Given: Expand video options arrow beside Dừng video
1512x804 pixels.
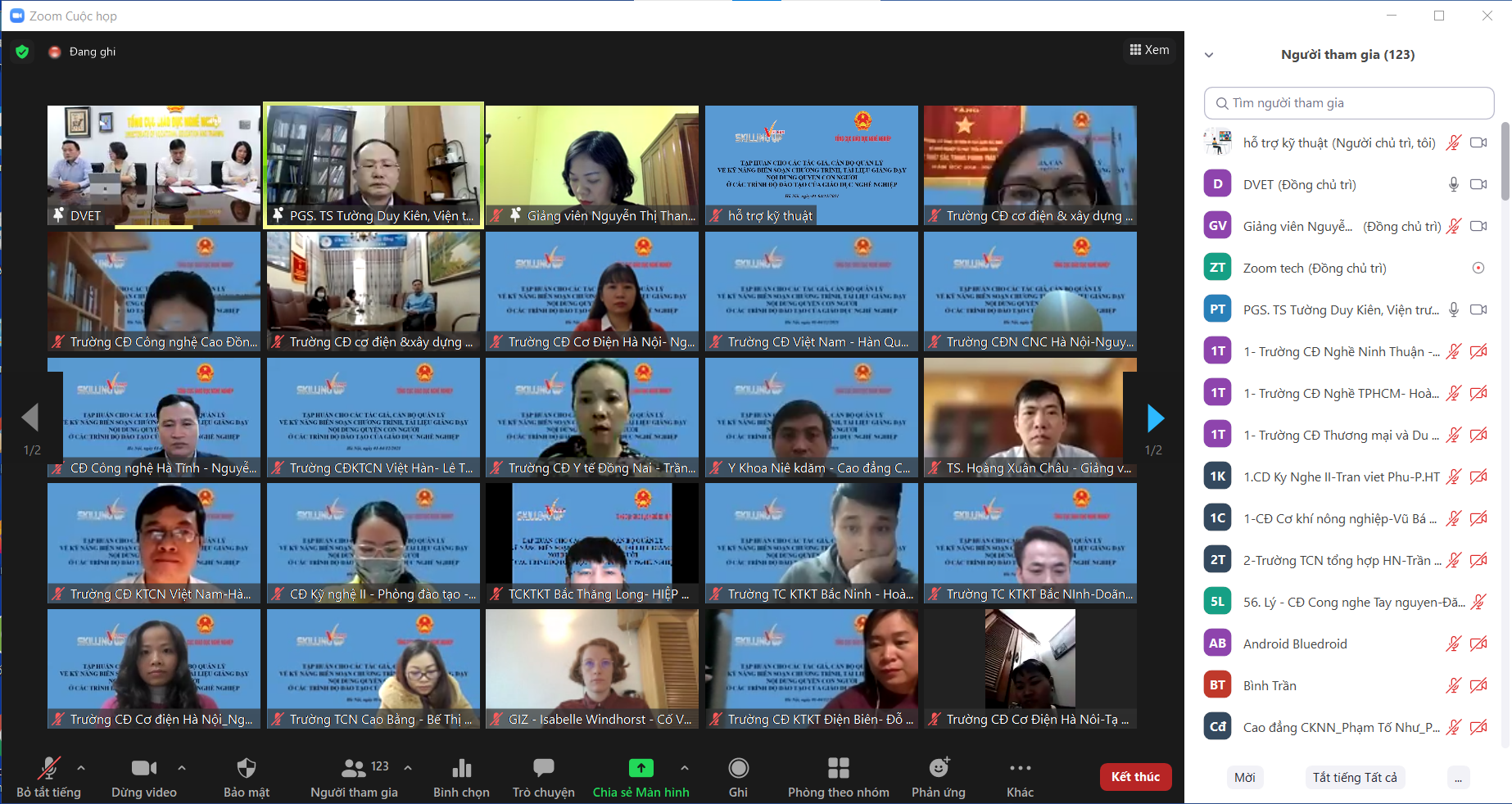Looking at the screenshot, I should point(182,768).
